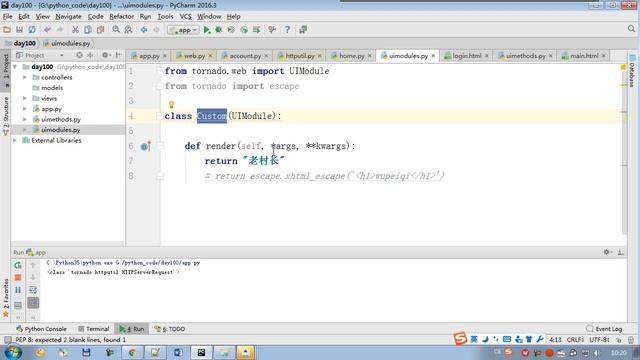Image resolution: width=640 pixels, height=360 pixels.
Task: Click the Synchronize toolbar icon
Action: point(32,30)
